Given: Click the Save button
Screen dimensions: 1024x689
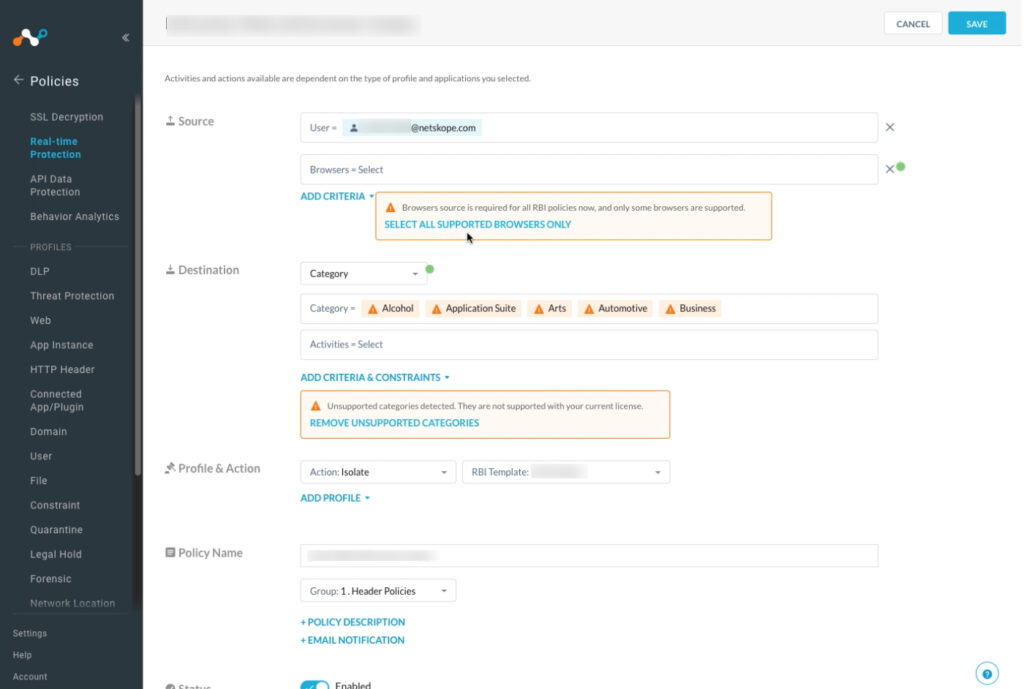Looking at the screenshot, I should pyautogui.click(x=976, y=24).
